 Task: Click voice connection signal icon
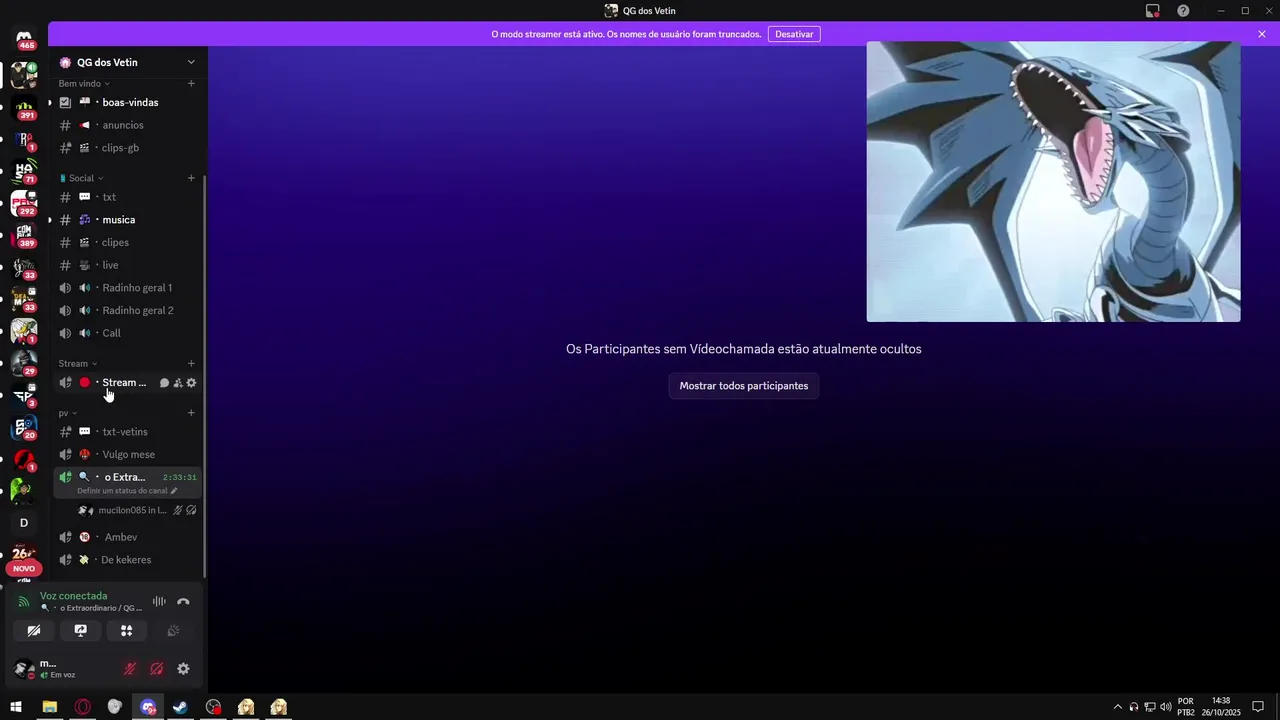pyautogui.click(x=24, y=602)
